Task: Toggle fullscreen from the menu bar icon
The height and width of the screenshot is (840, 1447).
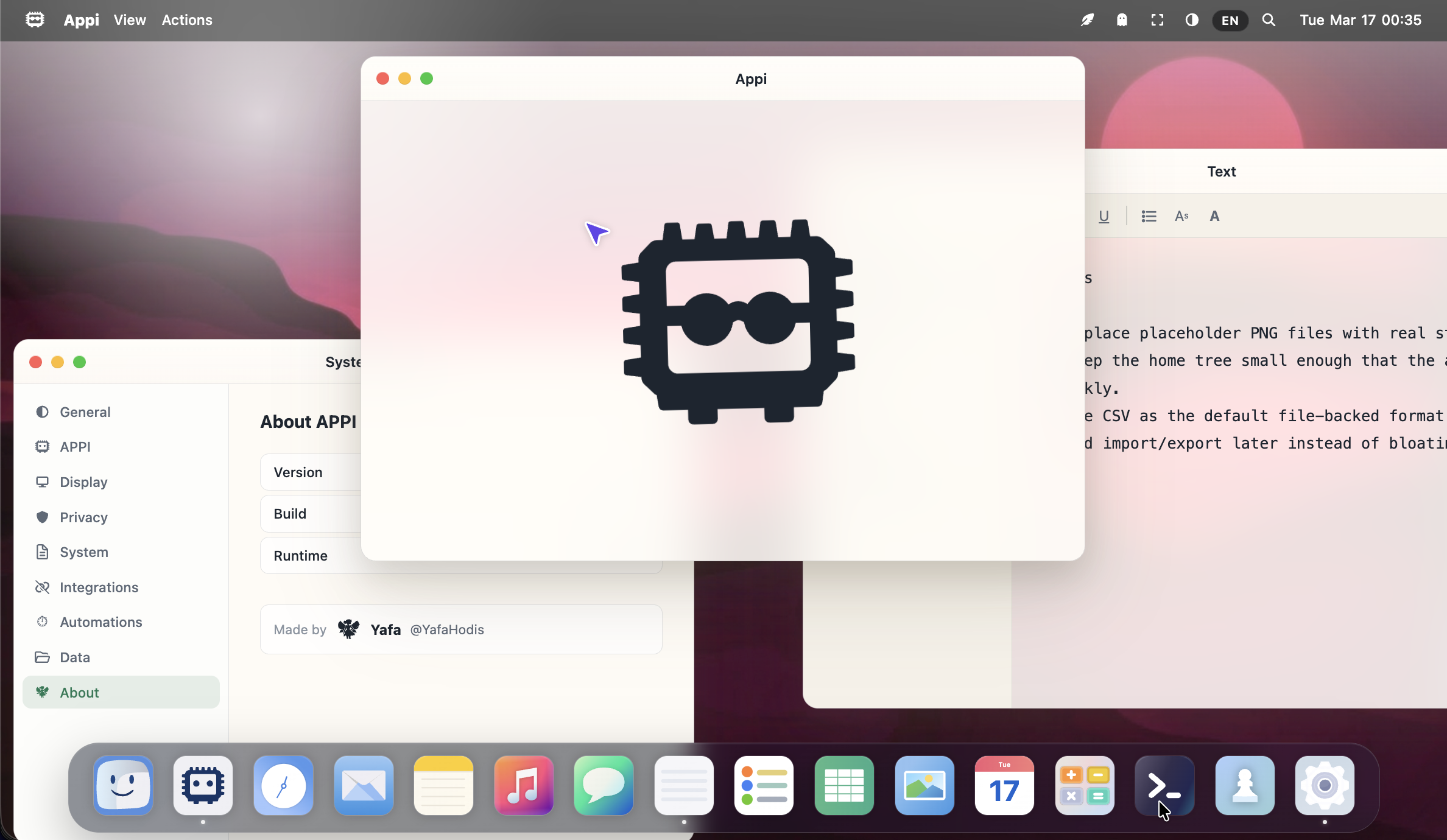Action: click(1157, 20)
